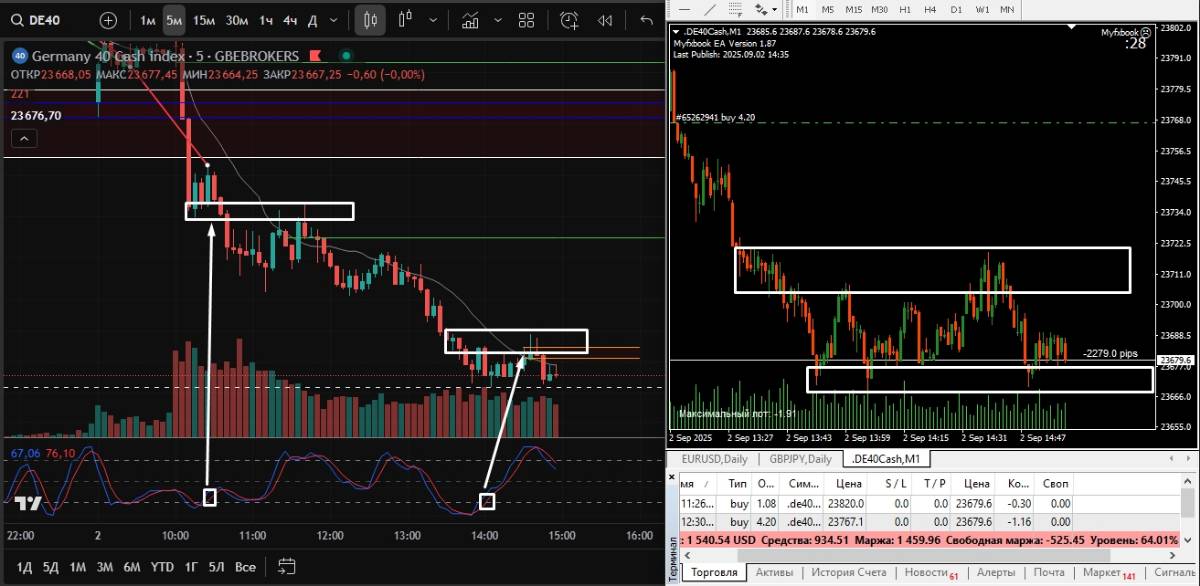Undo the last action with the arrow icon
The height and width of the screenshot is (586, 1200).
646,20
